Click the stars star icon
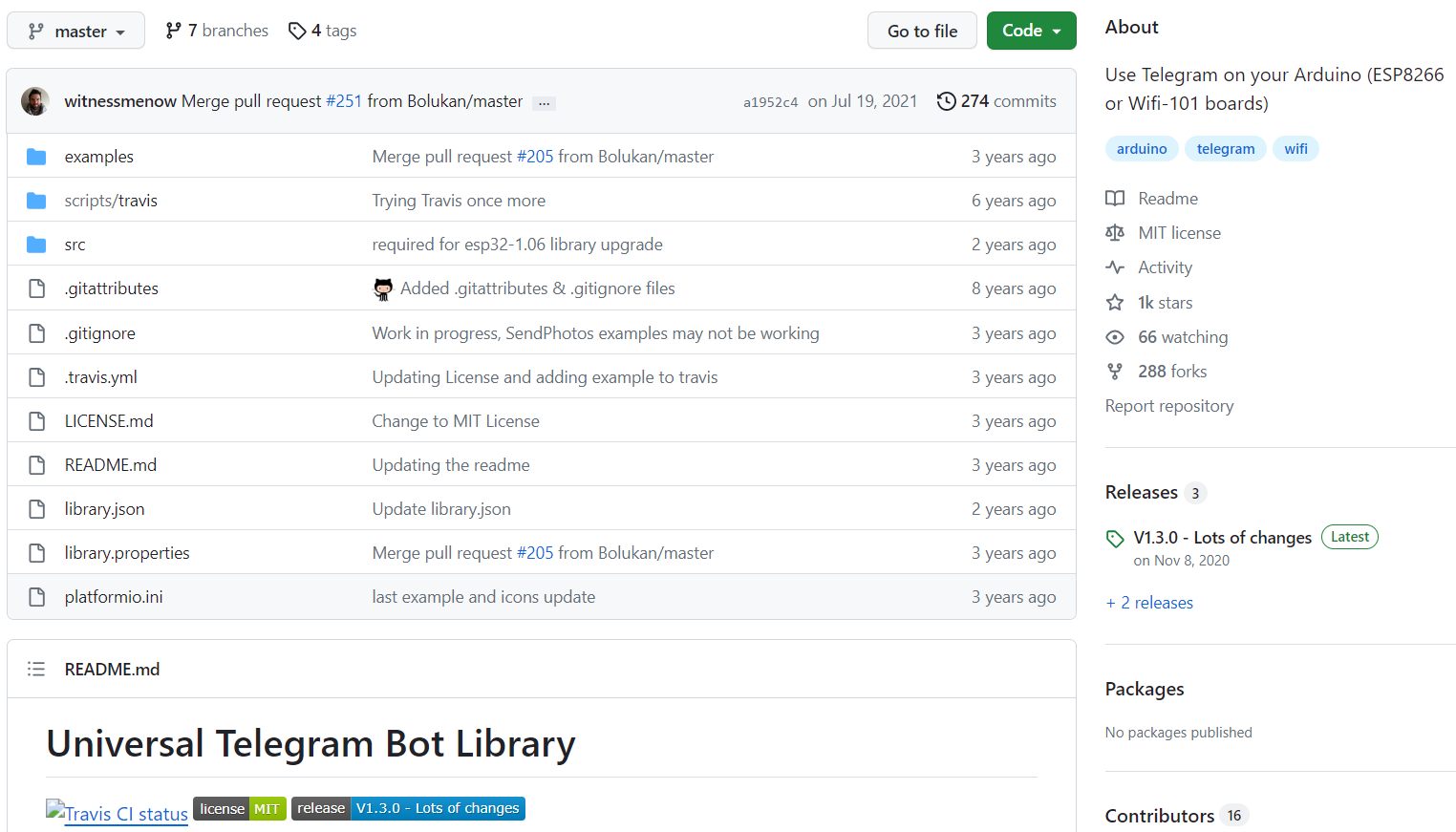The width and height of the screenshot is (1456, 832). (1115, 303)
